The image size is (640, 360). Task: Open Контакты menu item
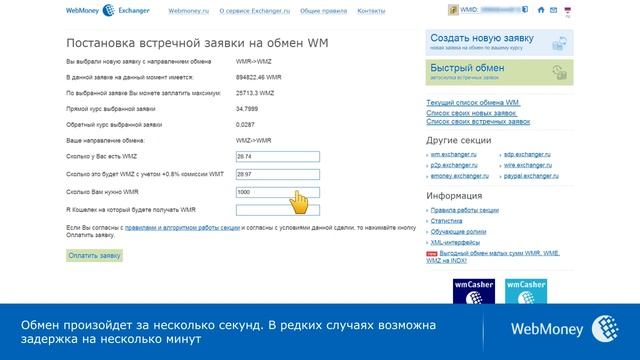point(371,11)
